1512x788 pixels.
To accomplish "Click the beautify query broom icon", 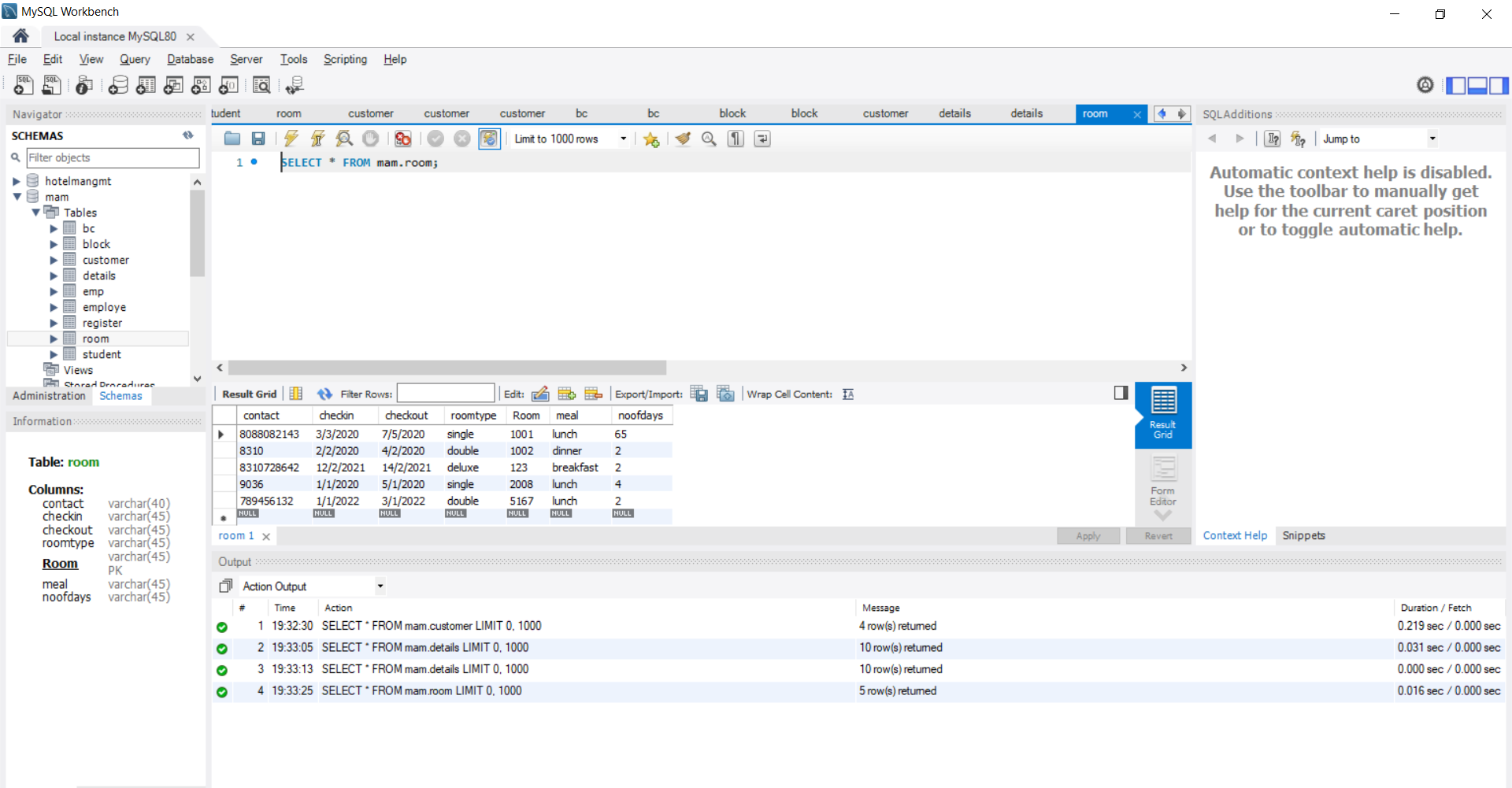I will pyautogui.click(x=682, y=139).
